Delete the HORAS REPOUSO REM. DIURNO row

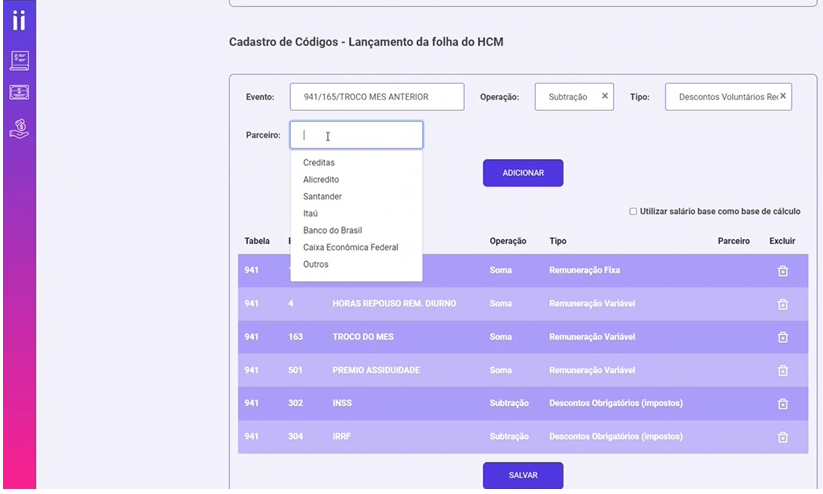point(783,304)
